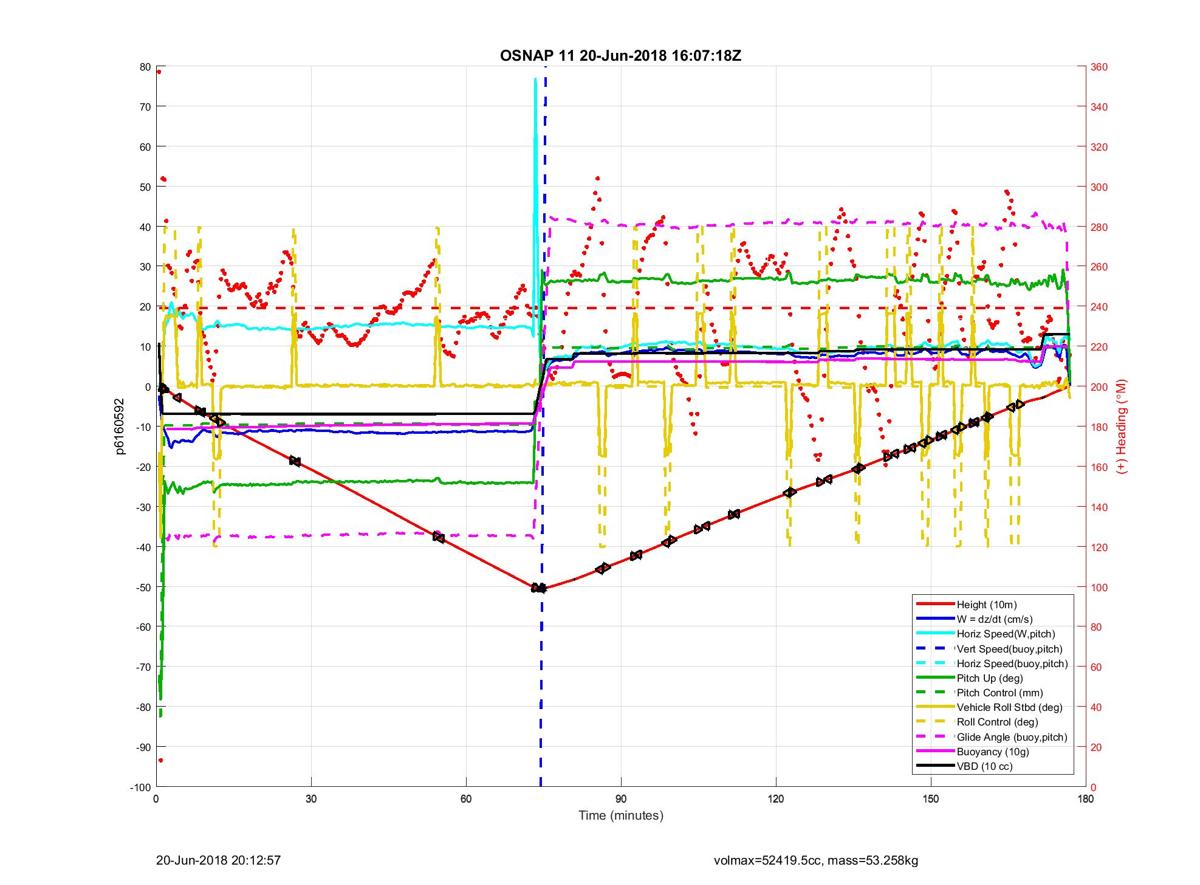This screenshot has height=885, width=1200.
Task: Select the -10 tick on the left axis
Action: pyautogui.click(x=143, y=427)
